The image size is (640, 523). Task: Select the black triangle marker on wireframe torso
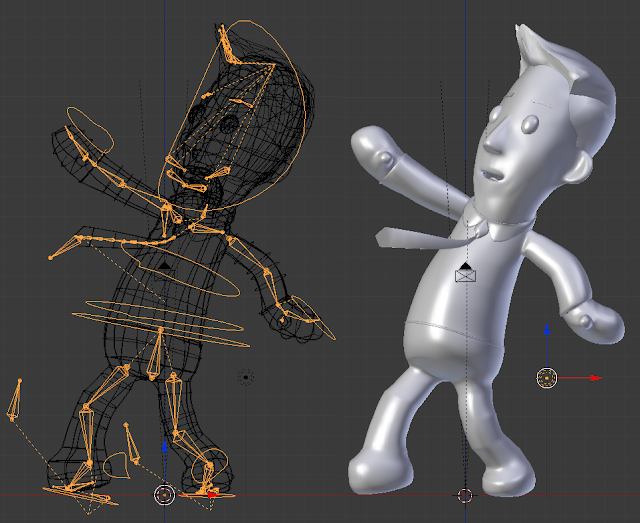pyautogui.click(x=164, y=265)
